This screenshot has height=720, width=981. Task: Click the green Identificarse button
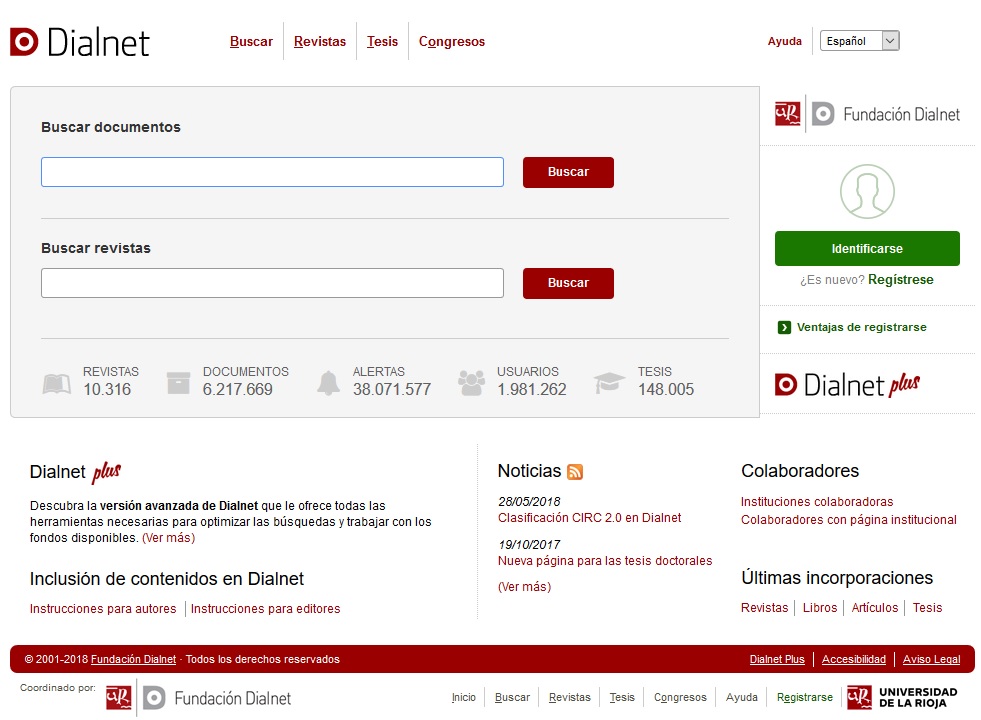pos(867,249)
